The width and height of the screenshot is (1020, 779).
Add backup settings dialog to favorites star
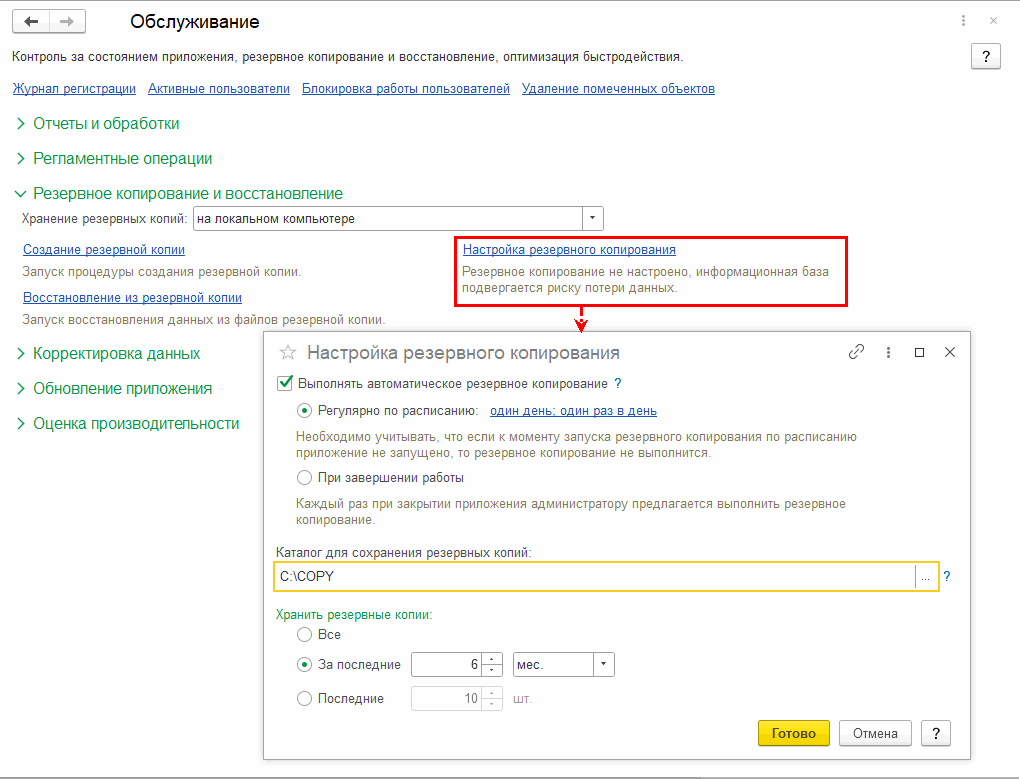point(288,353)
